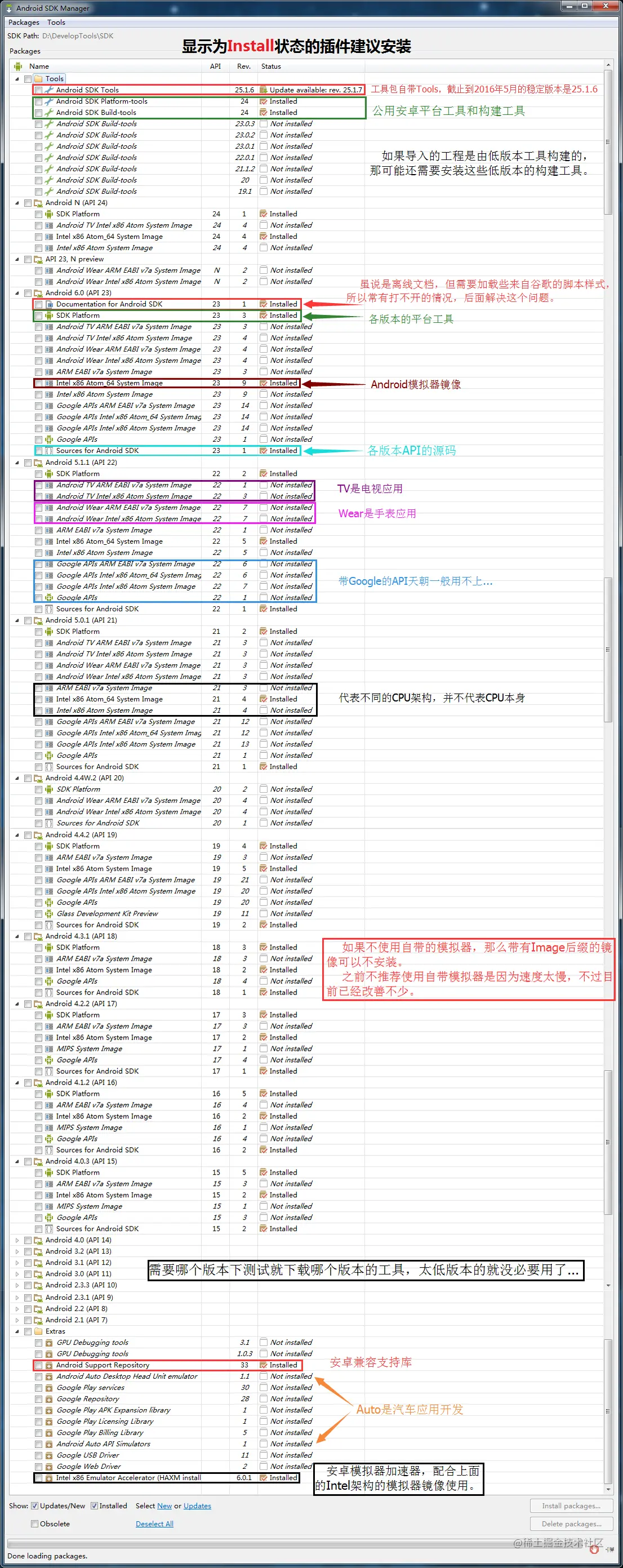This screenshot has height=1568, width=623.
Task: Click Sources for Android SDK API 23 icon
Action: (x=49, y=451)
